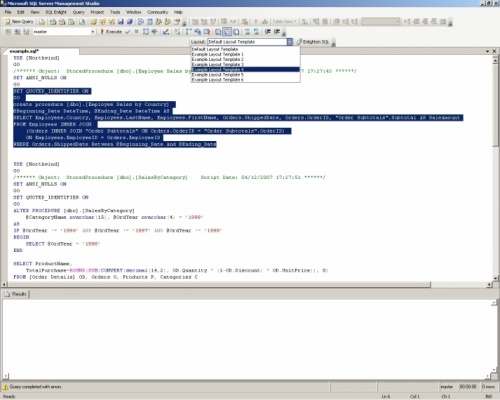This screenshot has height=400, width=500.
Task: Click the Open File folder icon
Action: pyautogui.click(x=93, y=22)
